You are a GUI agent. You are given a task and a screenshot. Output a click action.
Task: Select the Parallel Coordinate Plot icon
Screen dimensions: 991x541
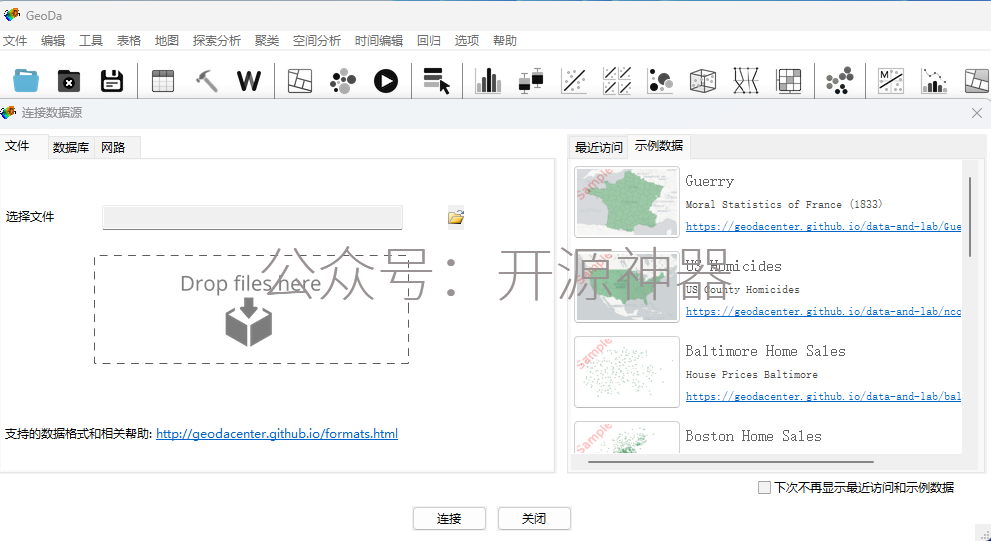(x=746, y=81)
